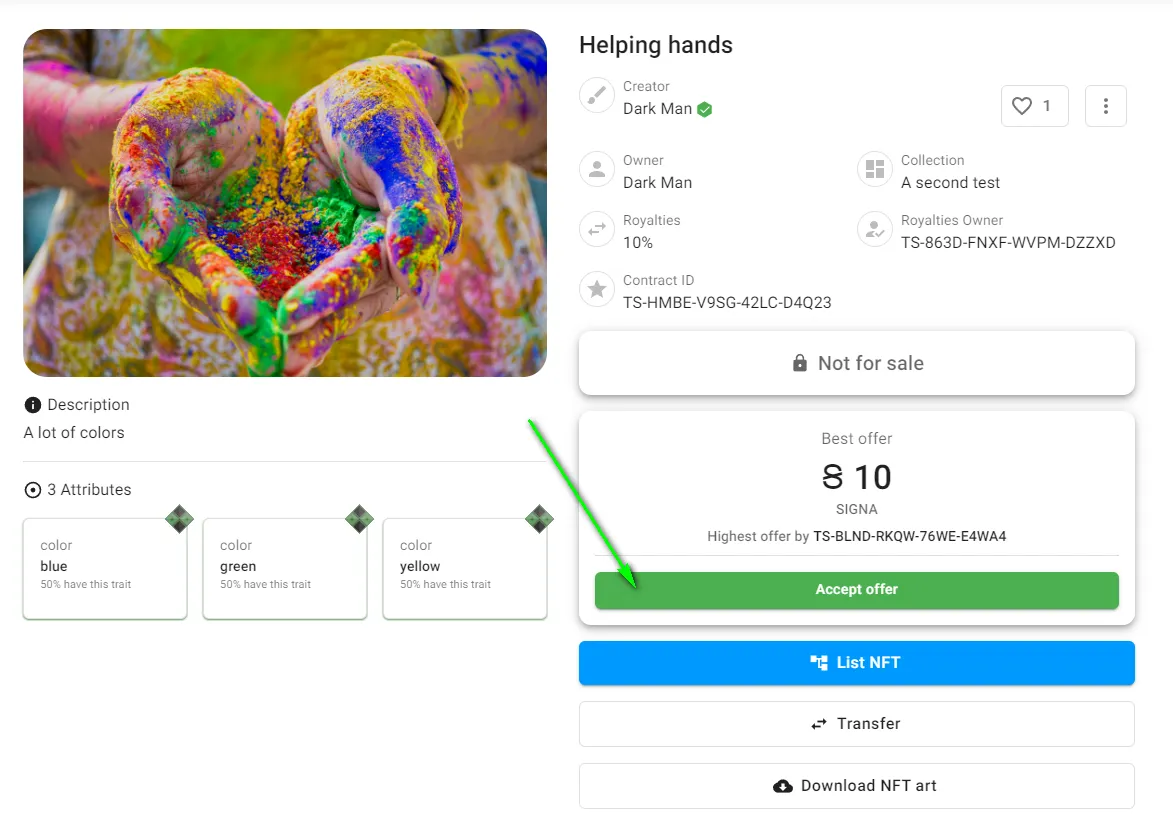1173x829 pixels.
Task: Click the Contract ID star icon
Action: 597,290
